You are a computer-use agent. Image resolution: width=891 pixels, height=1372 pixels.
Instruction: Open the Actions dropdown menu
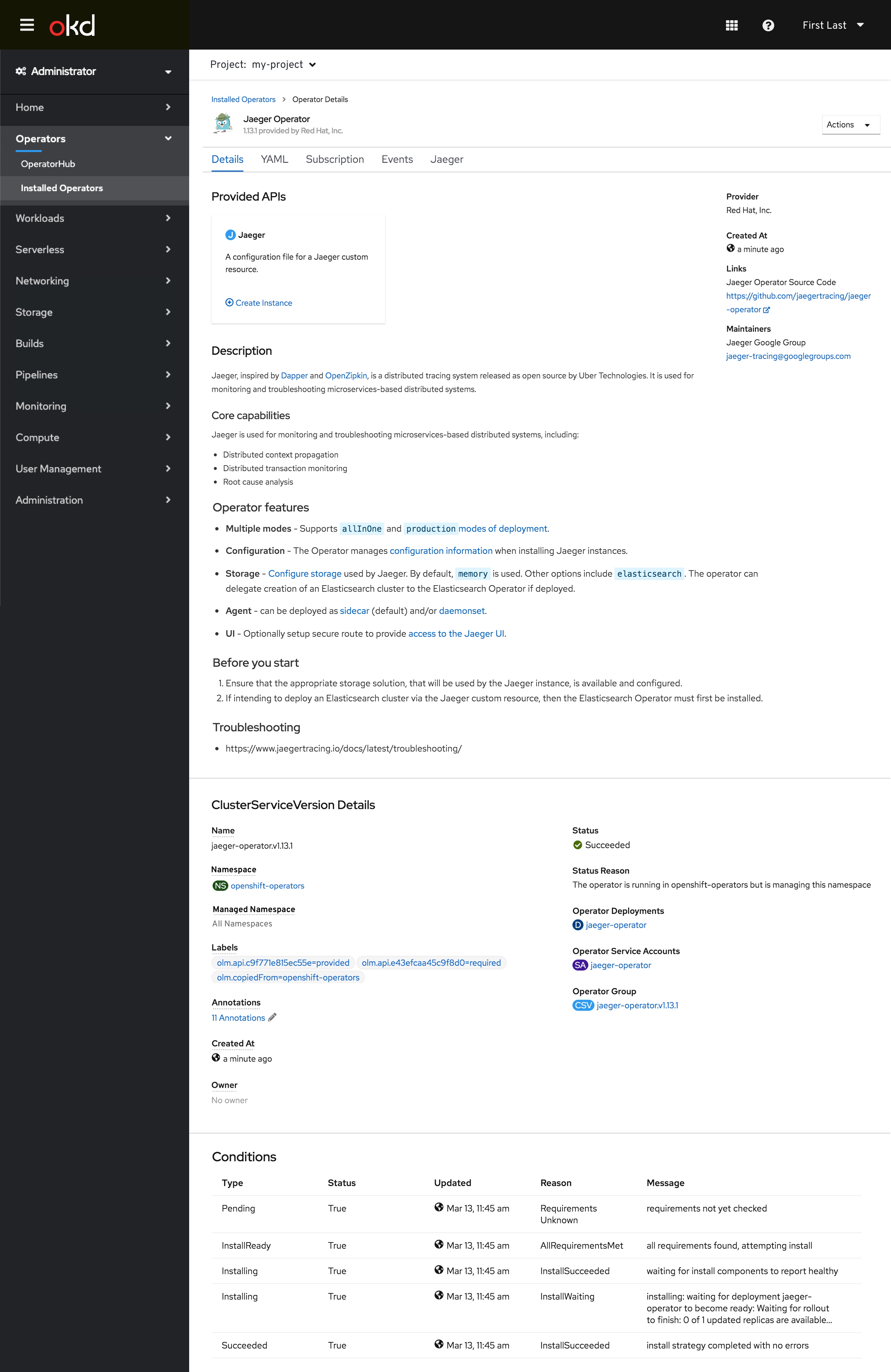(851, 125)
